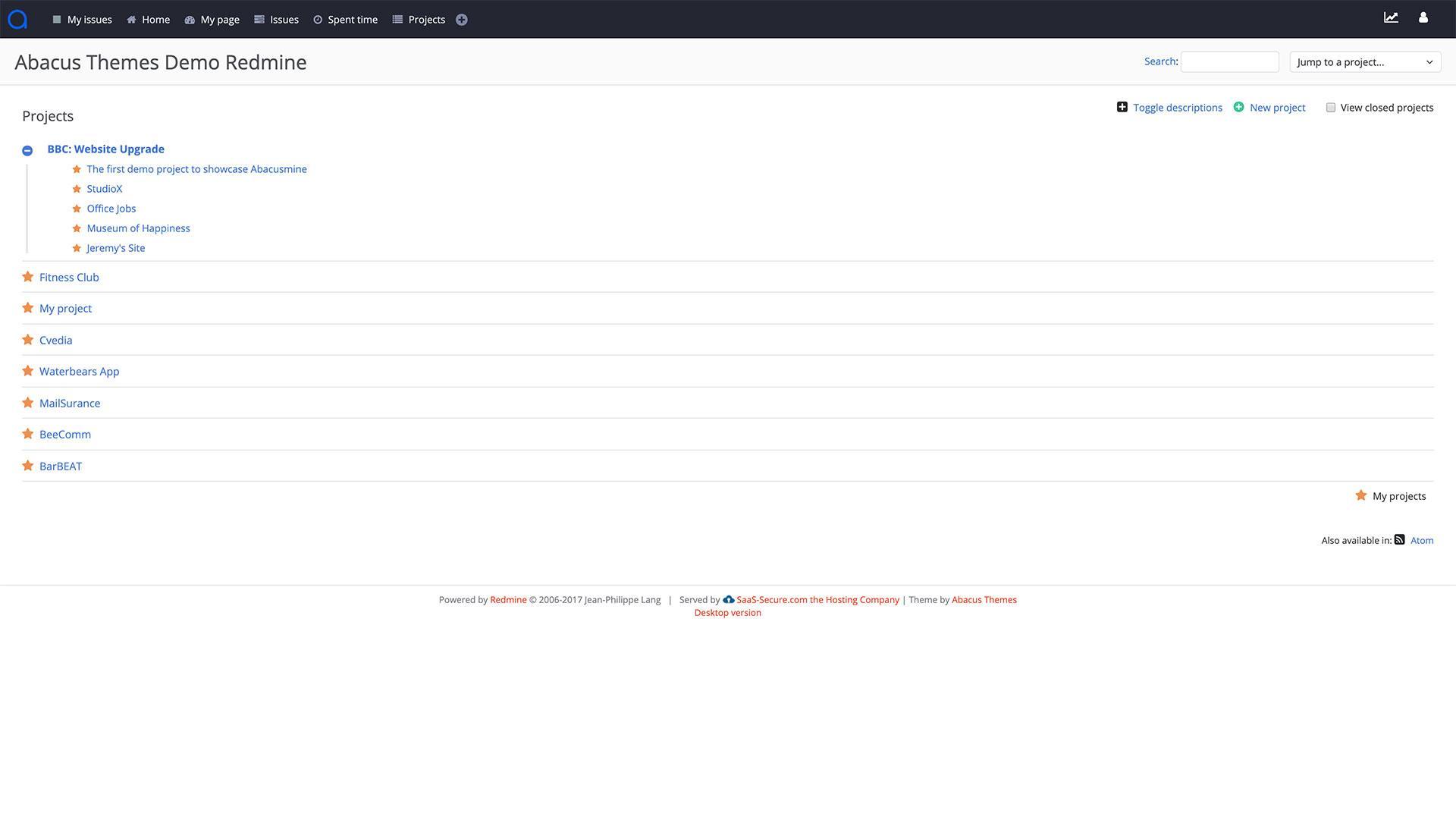The height and width of the screenshot is (820, 1456).
Task: Click the star icon beside Cvedia
Action: click(x=28, y=340)
